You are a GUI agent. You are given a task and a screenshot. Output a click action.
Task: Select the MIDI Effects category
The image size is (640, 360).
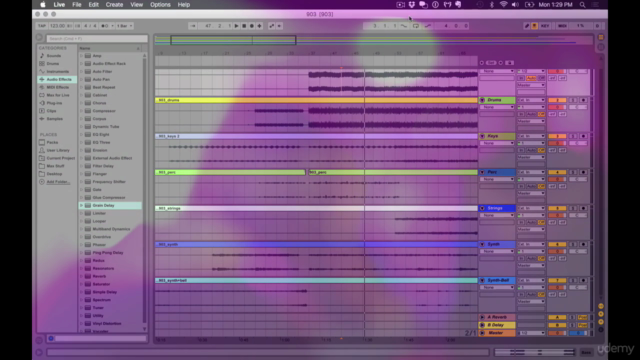[58, 87]
